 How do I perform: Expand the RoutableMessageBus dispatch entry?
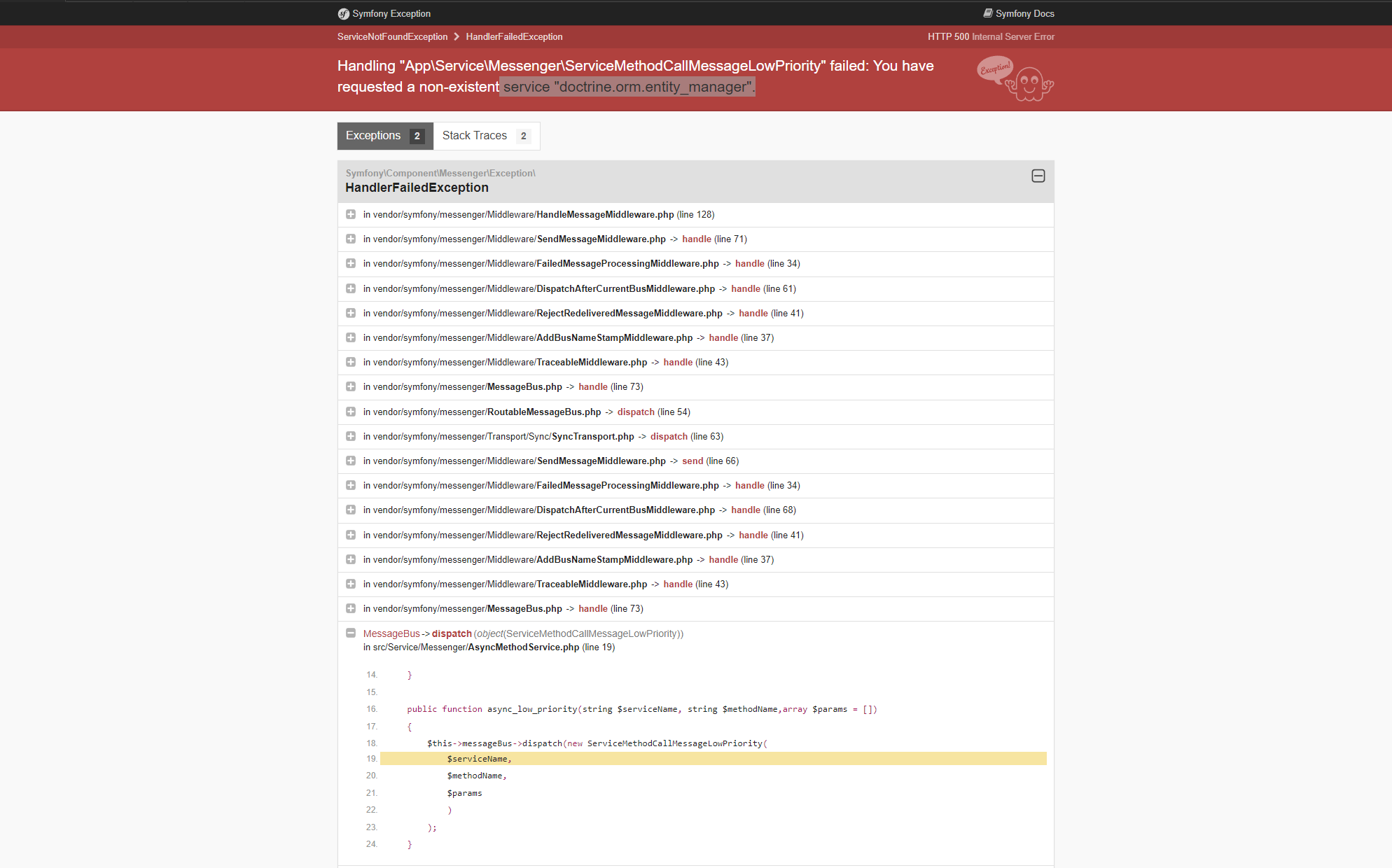tap(351, 411)
